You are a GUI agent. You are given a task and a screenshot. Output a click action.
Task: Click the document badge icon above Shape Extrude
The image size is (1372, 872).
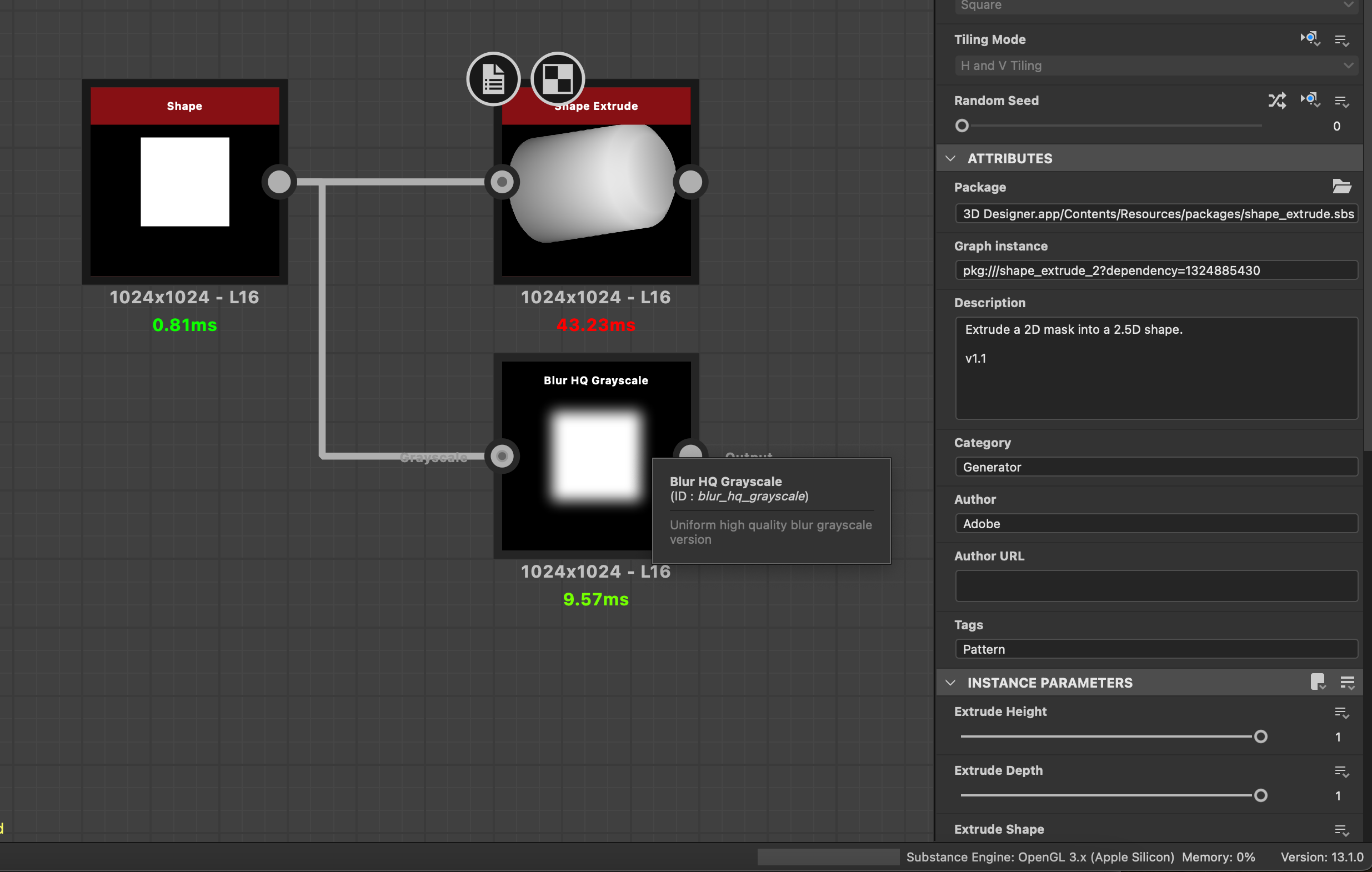point(493,79)
